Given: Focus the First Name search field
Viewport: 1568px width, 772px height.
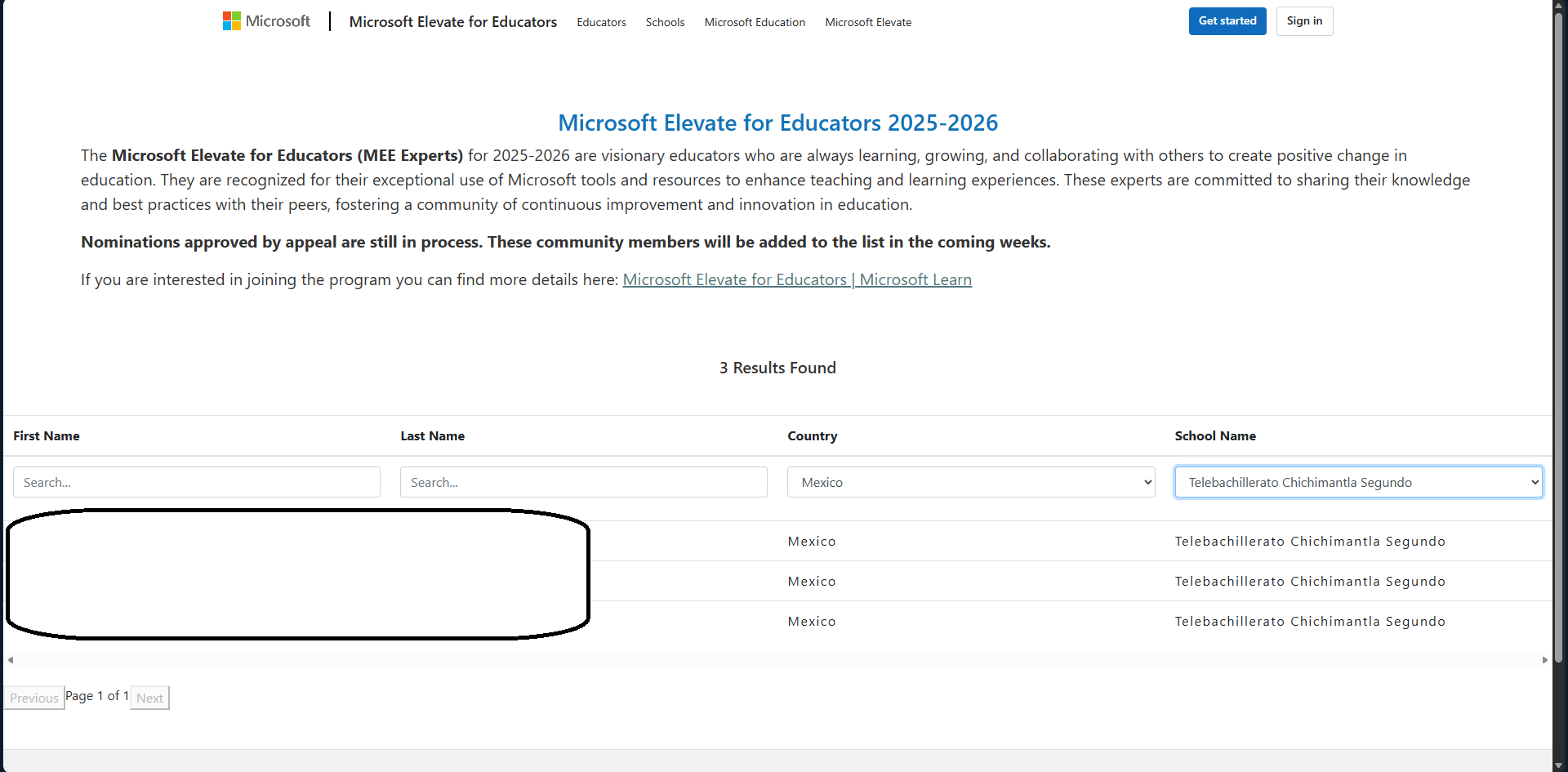Looking at the screenshot, I should click(197, 482).
